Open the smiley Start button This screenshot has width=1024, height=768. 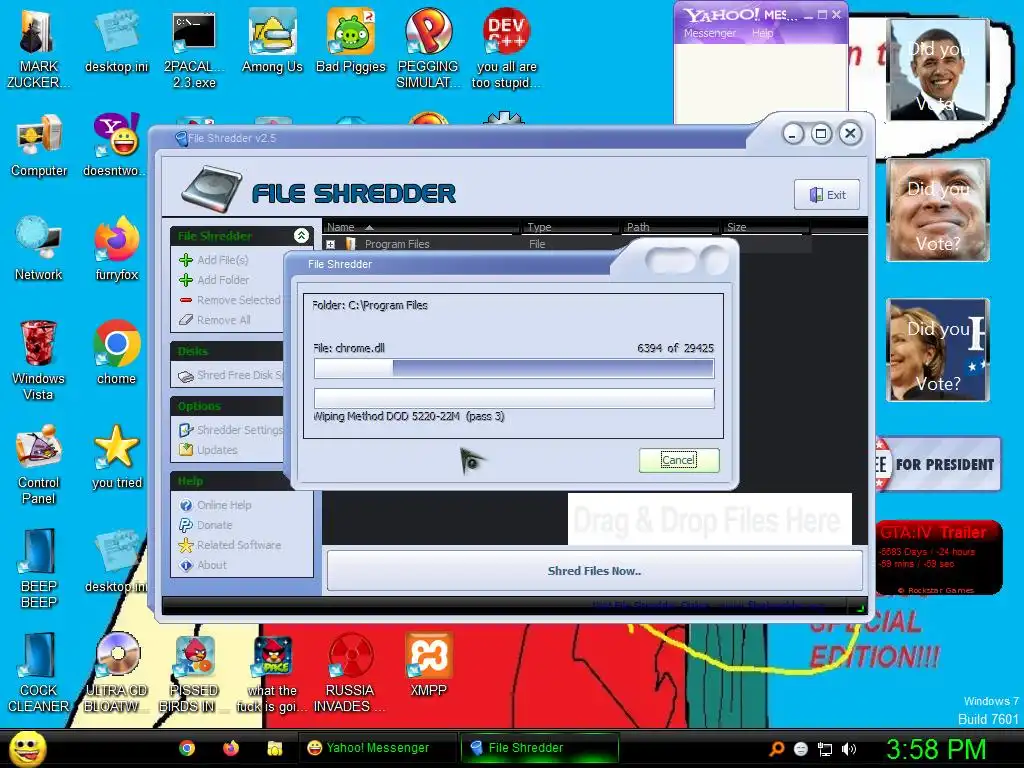pyautogui.click(x=27, y=749)
